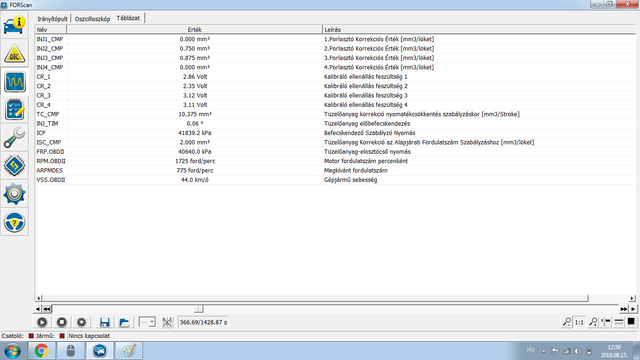
Task: Toggle the cursor marker line icon
Action: click(606, 322)
